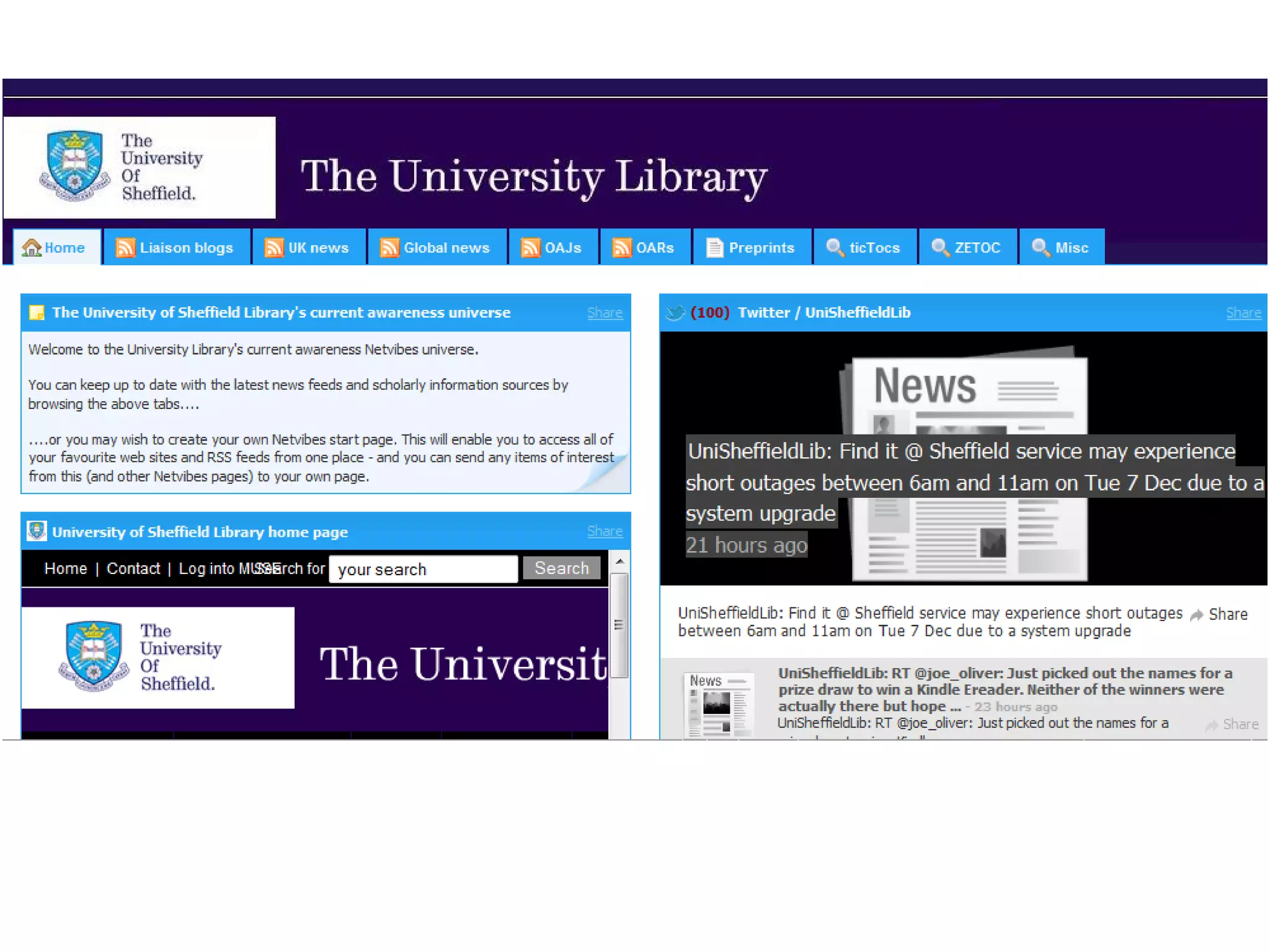This screenshot has width=1270, height=952.
Task: Click the document icon on Preprints tab
Action: 714,247
